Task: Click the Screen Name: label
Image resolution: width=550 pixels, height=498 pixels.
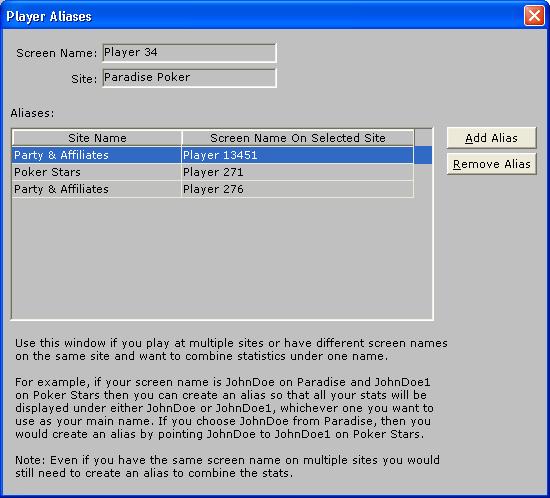Action: (56, 53)
